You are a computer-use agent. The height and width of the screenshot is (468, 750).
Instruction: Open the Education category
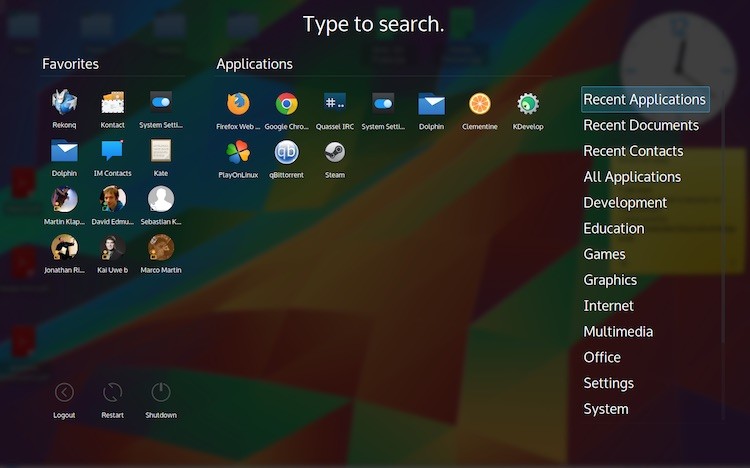(x=614, y=229)
